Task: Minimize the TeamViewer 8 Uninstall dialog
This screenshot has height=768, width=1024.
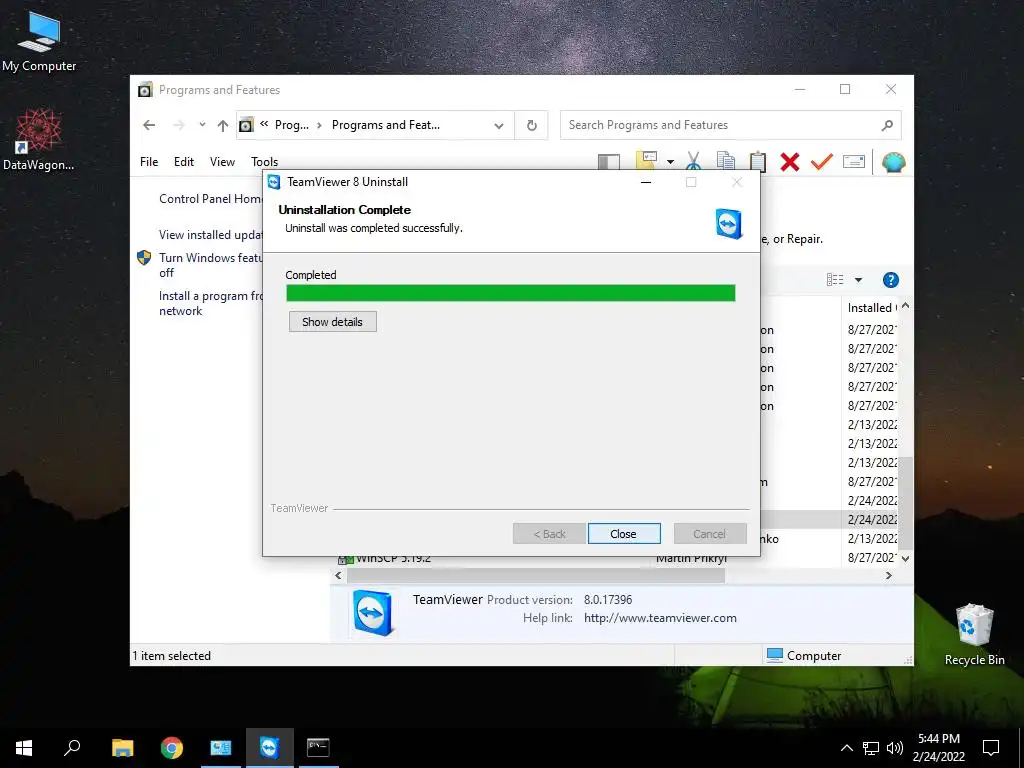Action: coord(646,182)
